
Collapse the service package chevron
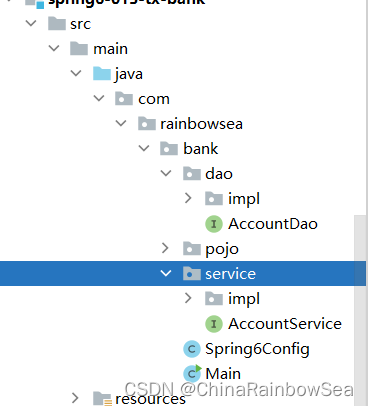(166, 274)
